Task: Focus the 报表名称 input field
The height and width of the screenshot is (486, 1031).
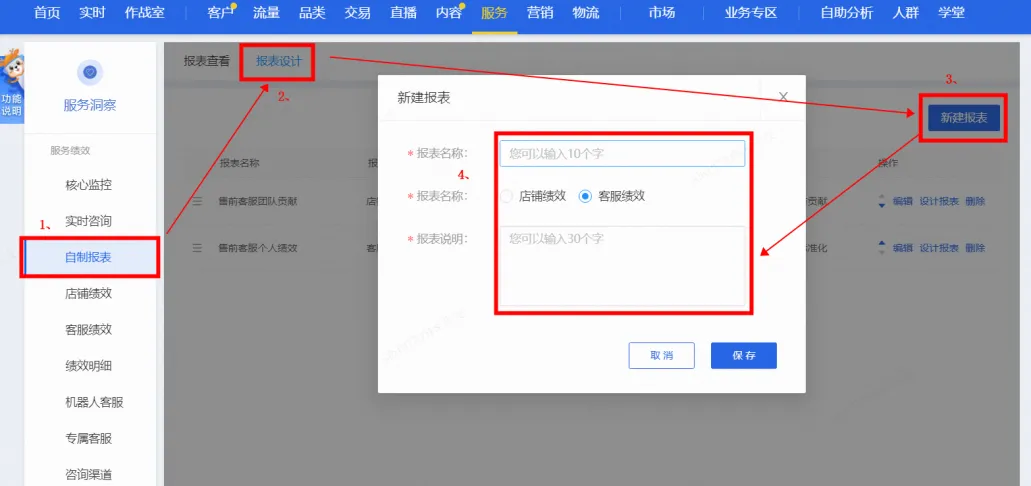Action: tap(622, 153)
